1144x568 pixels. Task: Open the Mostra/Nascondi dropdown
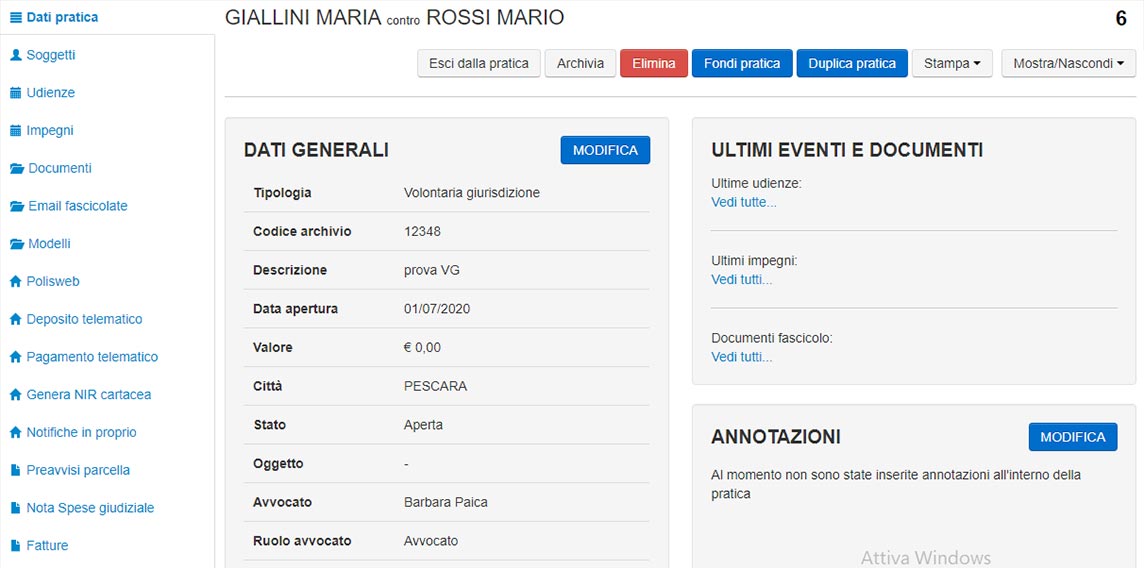click(1069, 63)
